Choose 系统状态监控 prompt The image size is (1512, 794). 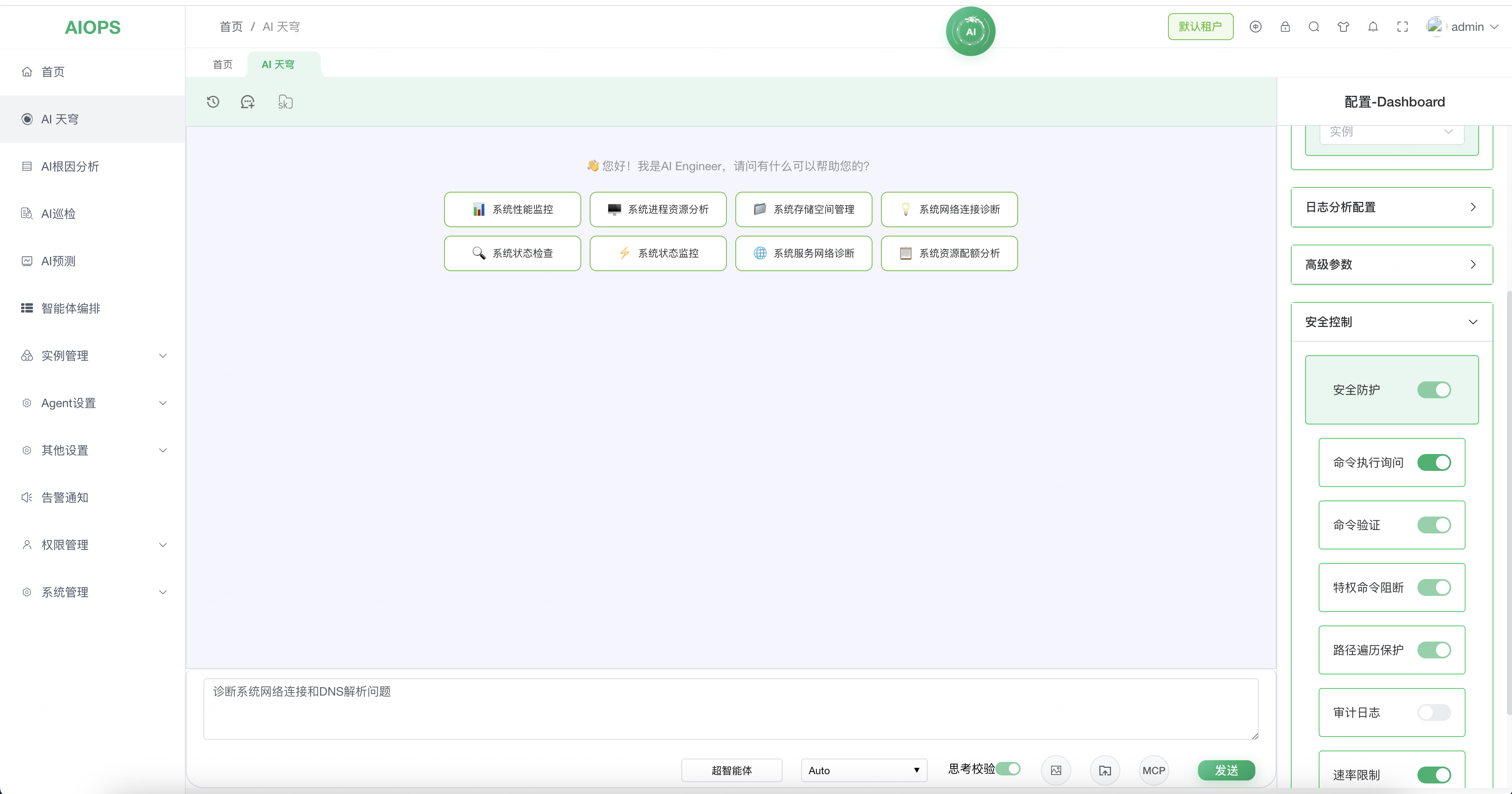(x=658, y=253)
